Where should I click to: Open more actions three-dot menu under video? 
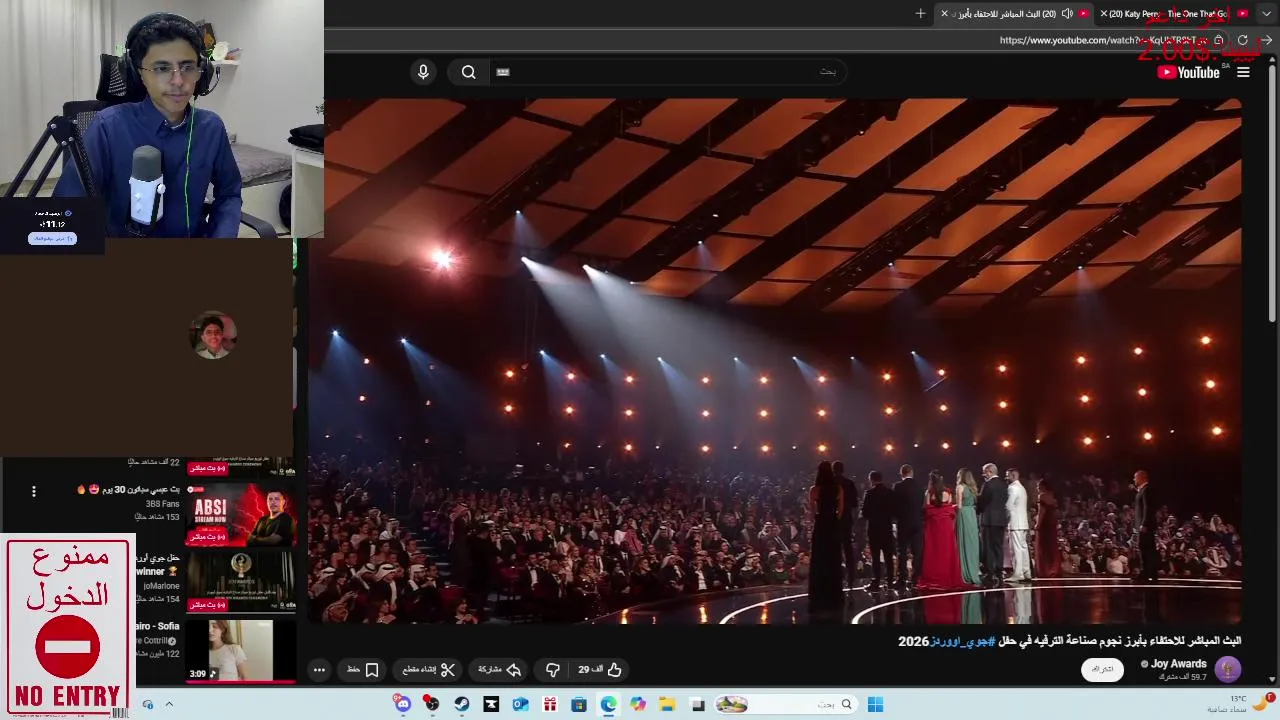click(319, 670)
